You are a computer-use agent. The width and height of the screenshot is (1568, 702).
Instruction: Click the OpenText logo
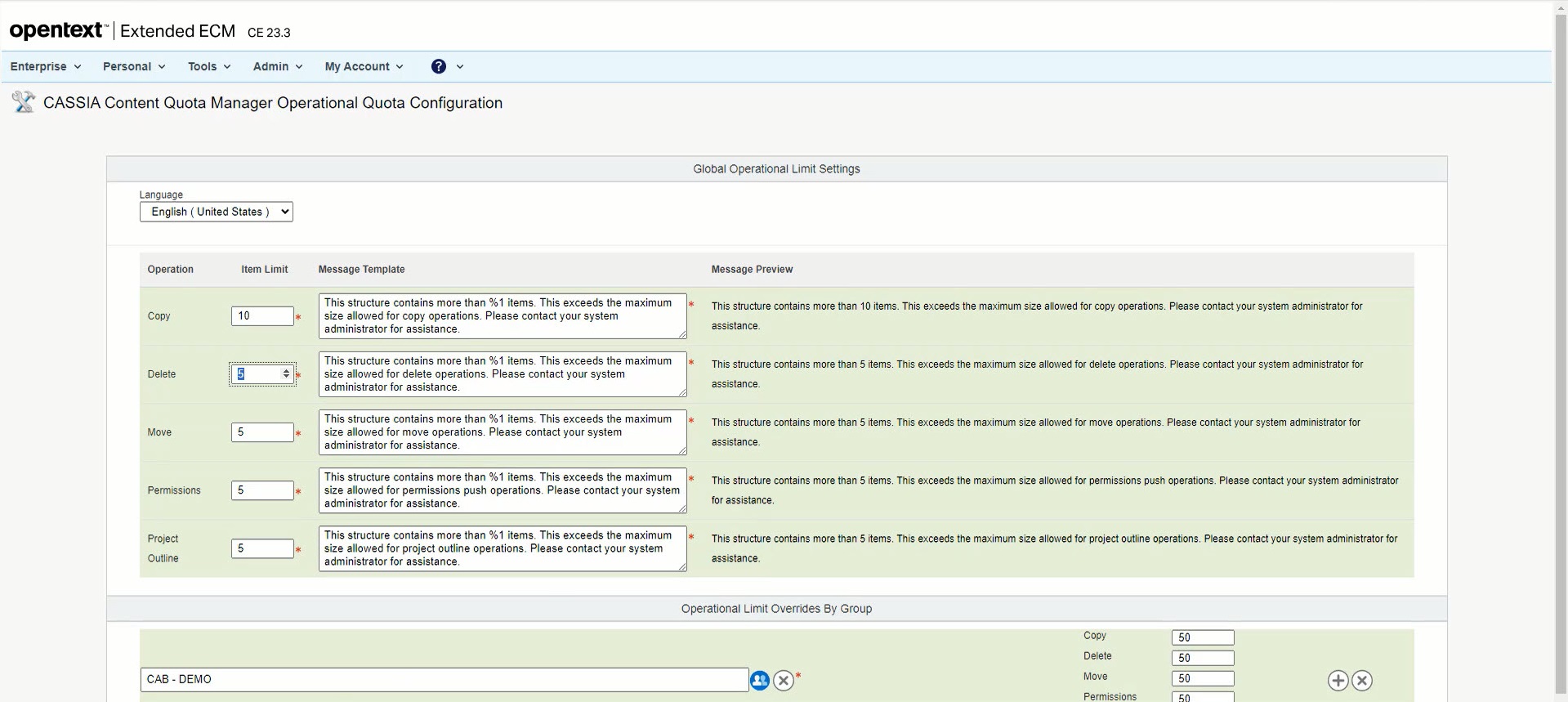[x=56, y=31]
